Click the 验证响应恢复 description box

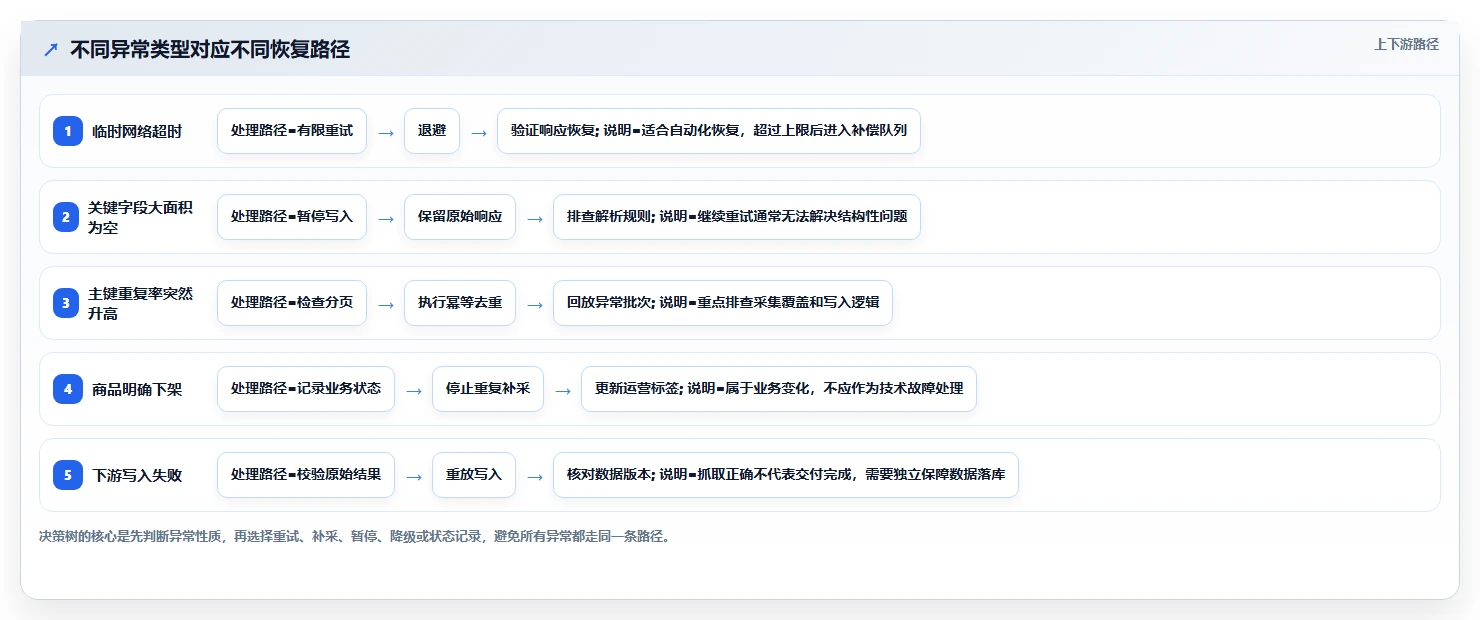(709, 131)
